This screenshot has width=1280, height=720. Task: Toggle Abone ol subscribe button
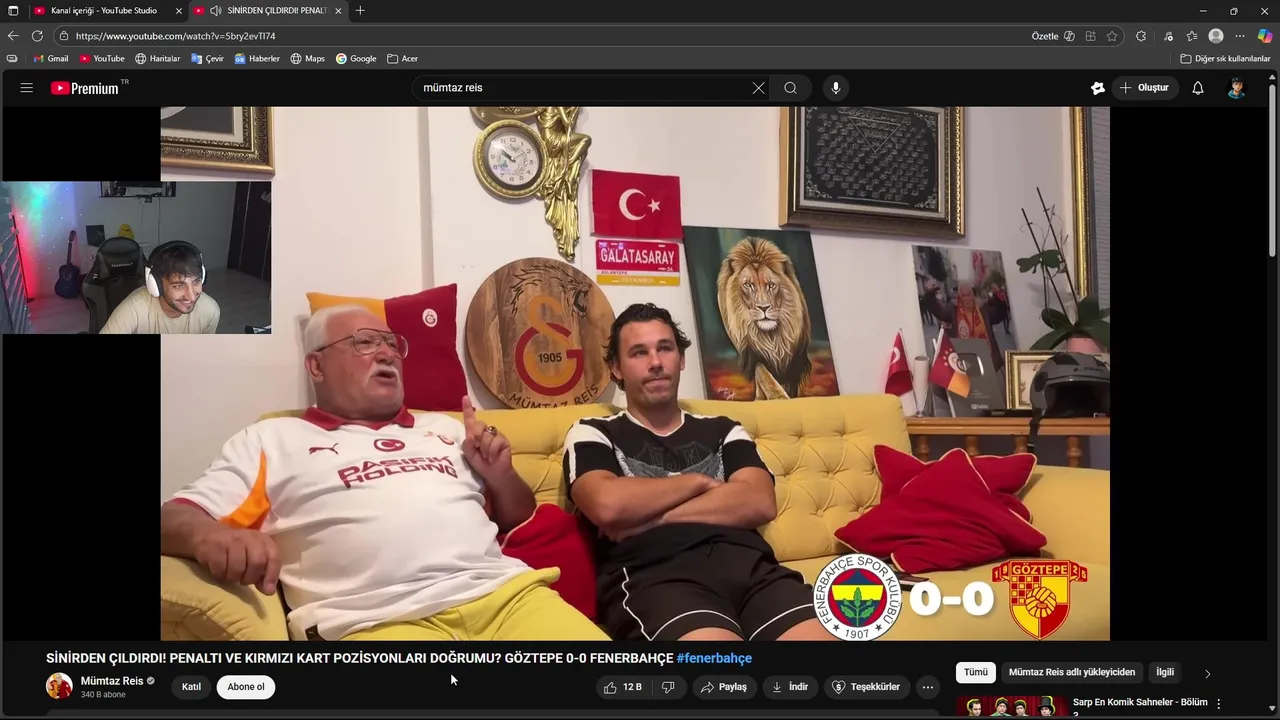(x=246, y=687)
